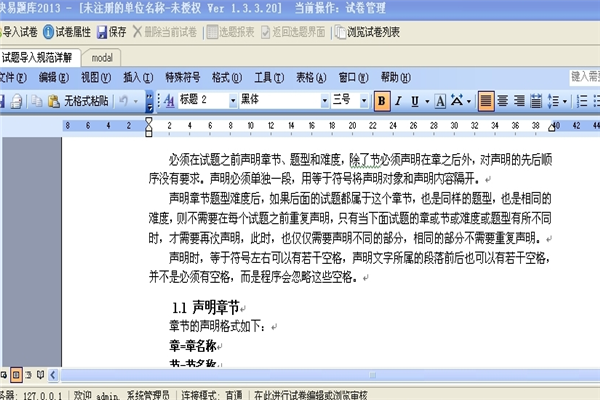Open the 视图(V) menu
600x400 pixels.
click(x=96, y=78)
